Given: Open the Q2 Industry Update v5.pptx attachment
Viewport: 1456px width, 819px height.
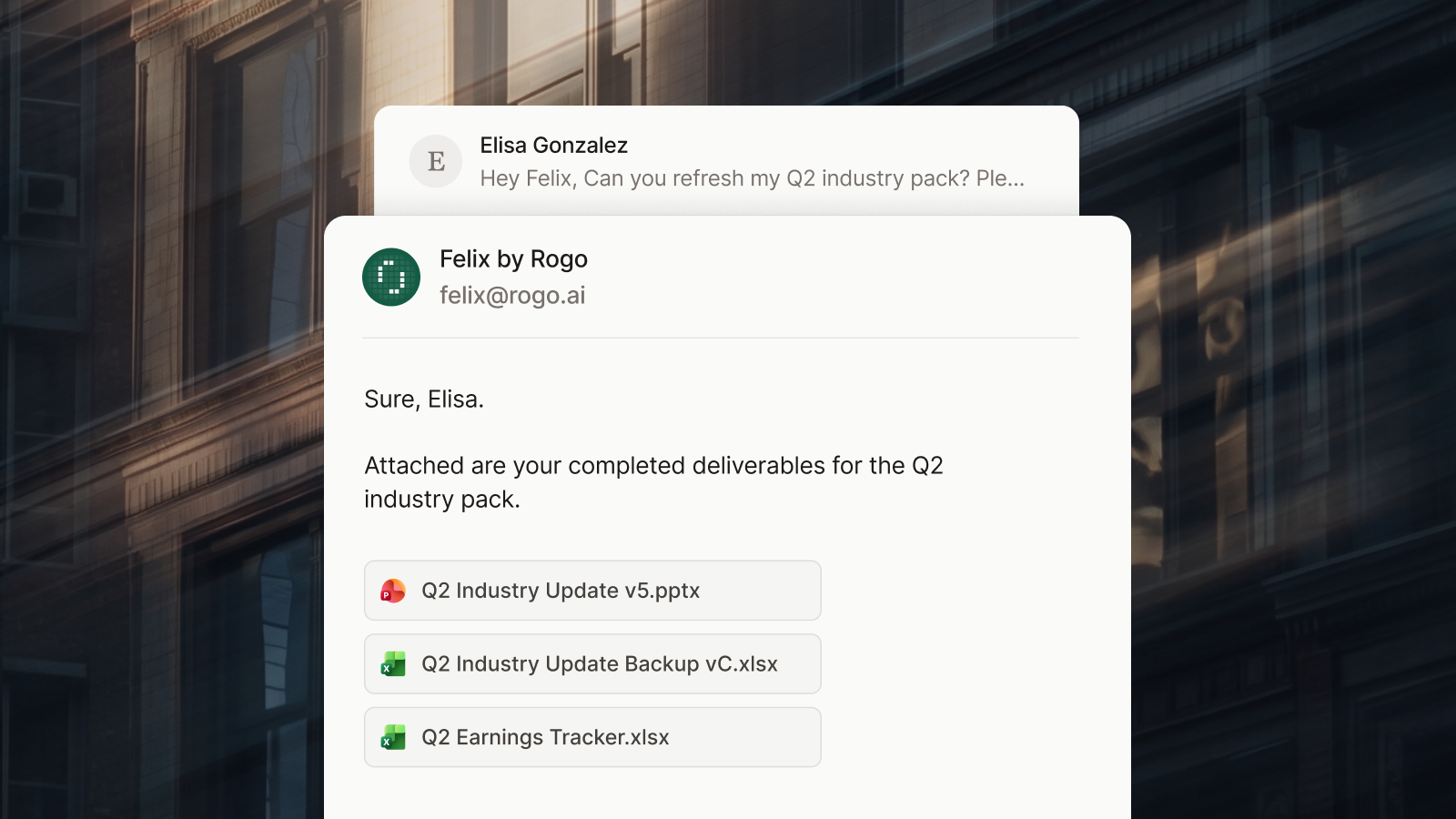Looking at the screenshot, I should point(592,591).
